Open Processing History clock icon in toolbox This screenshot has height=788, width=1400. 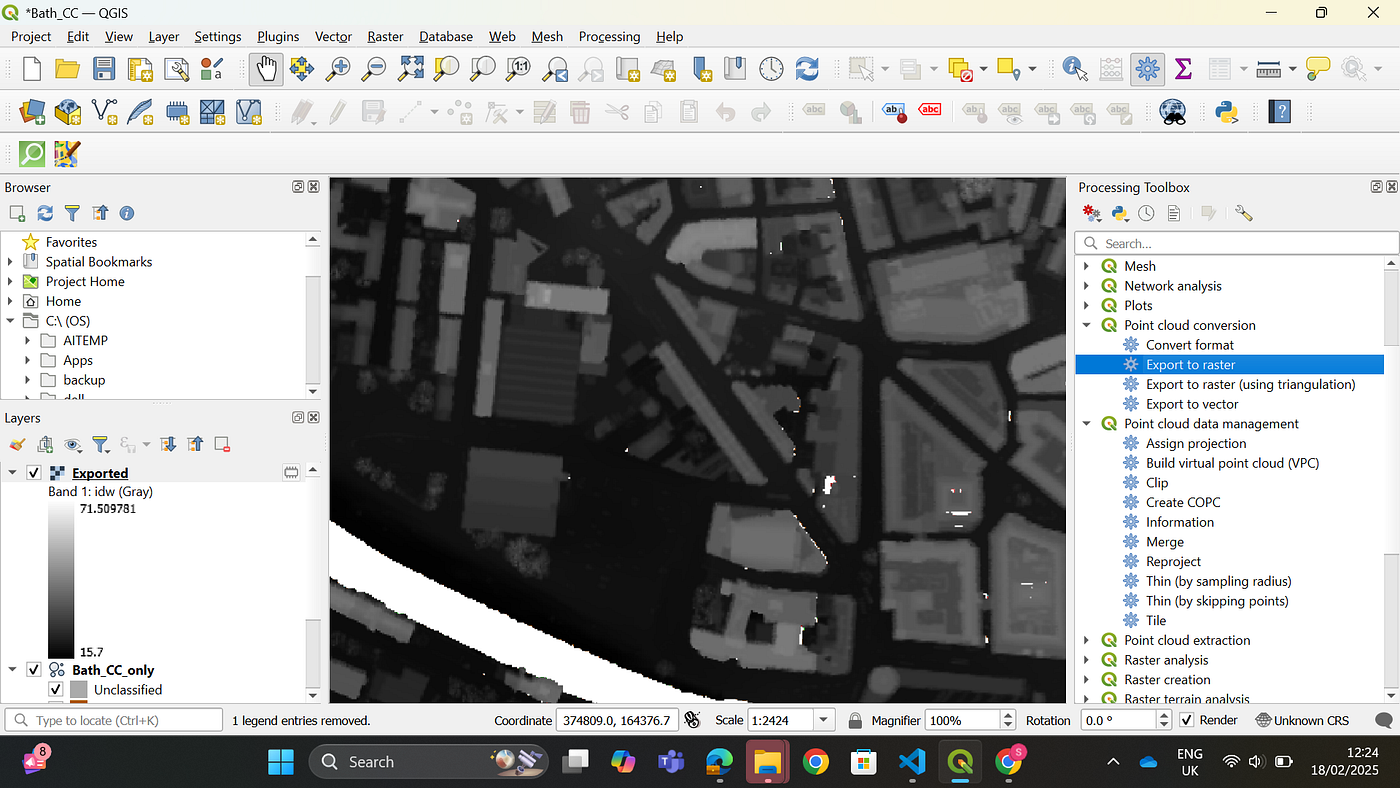pos(1147,213)
